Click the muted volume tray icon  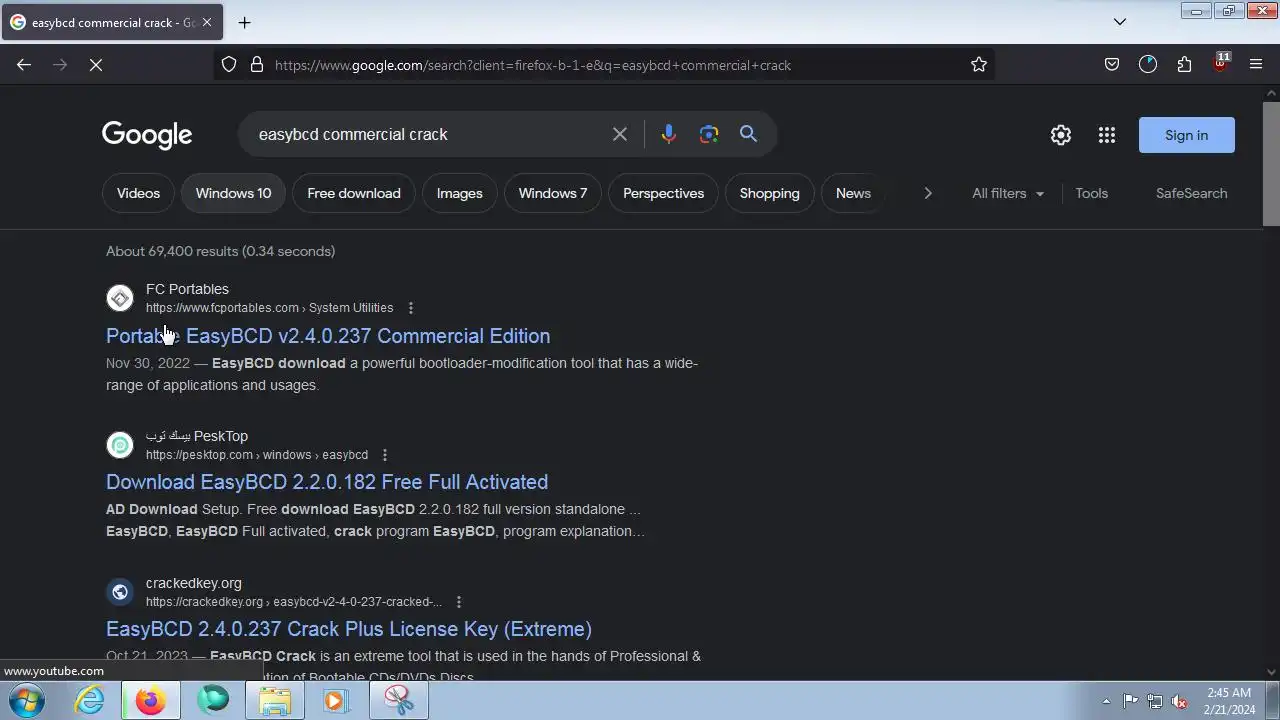[1180, 701]
